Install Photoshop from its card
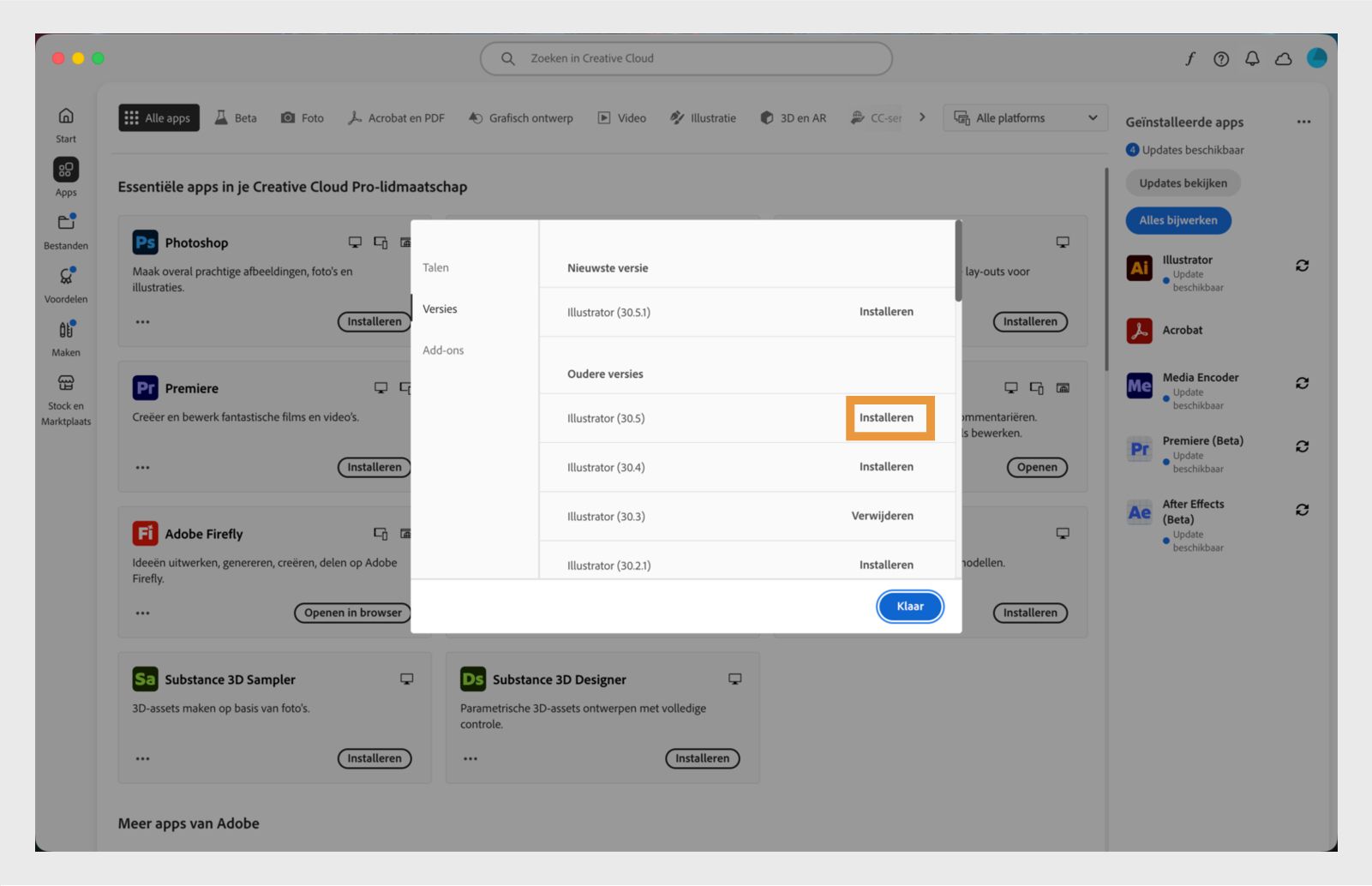 point(374,322)
